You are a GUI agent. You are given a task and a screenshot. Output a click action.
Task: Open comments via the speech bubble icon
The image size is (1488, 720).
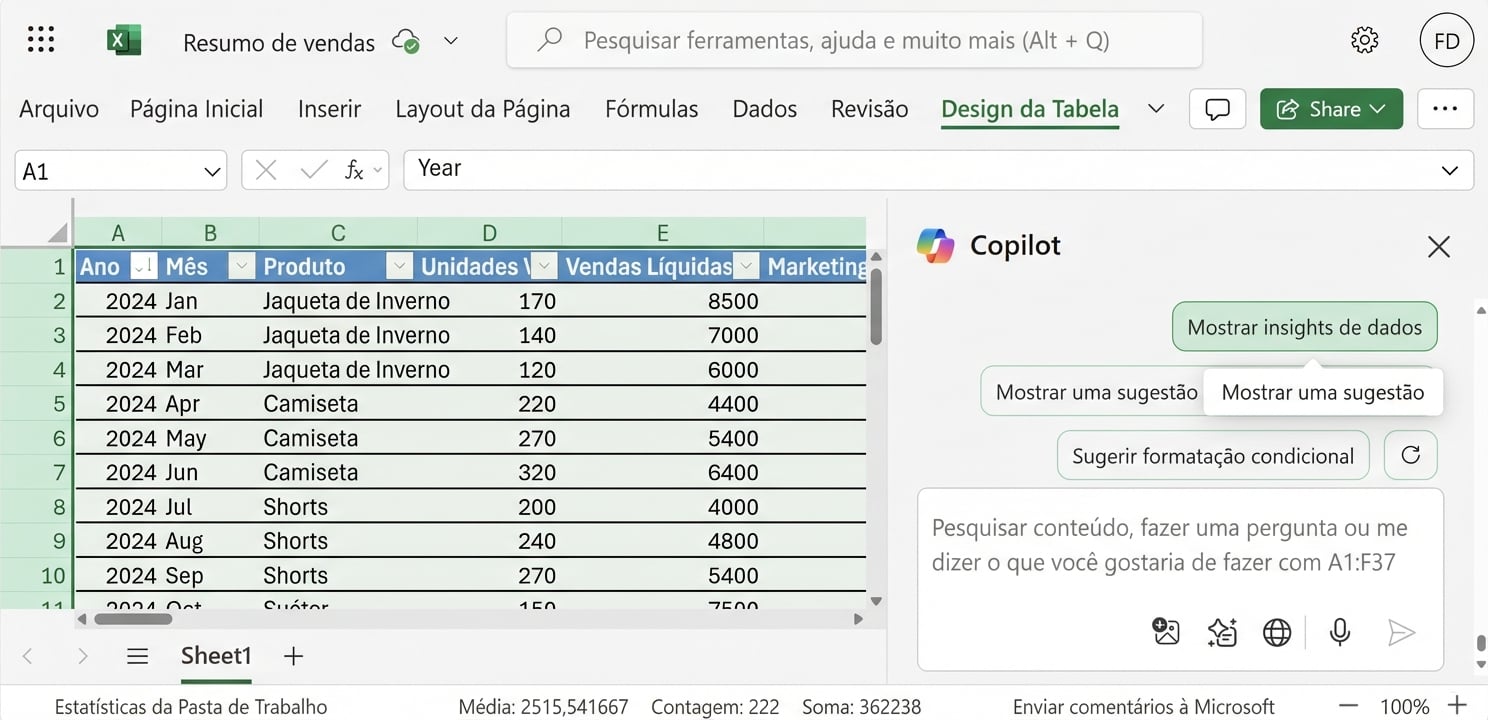click(x=1217, y=109)
